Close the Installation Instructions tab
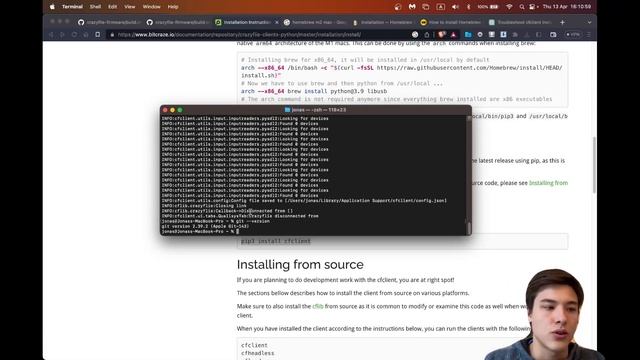This screenshot has width=640, height=360. coord(276,22)
